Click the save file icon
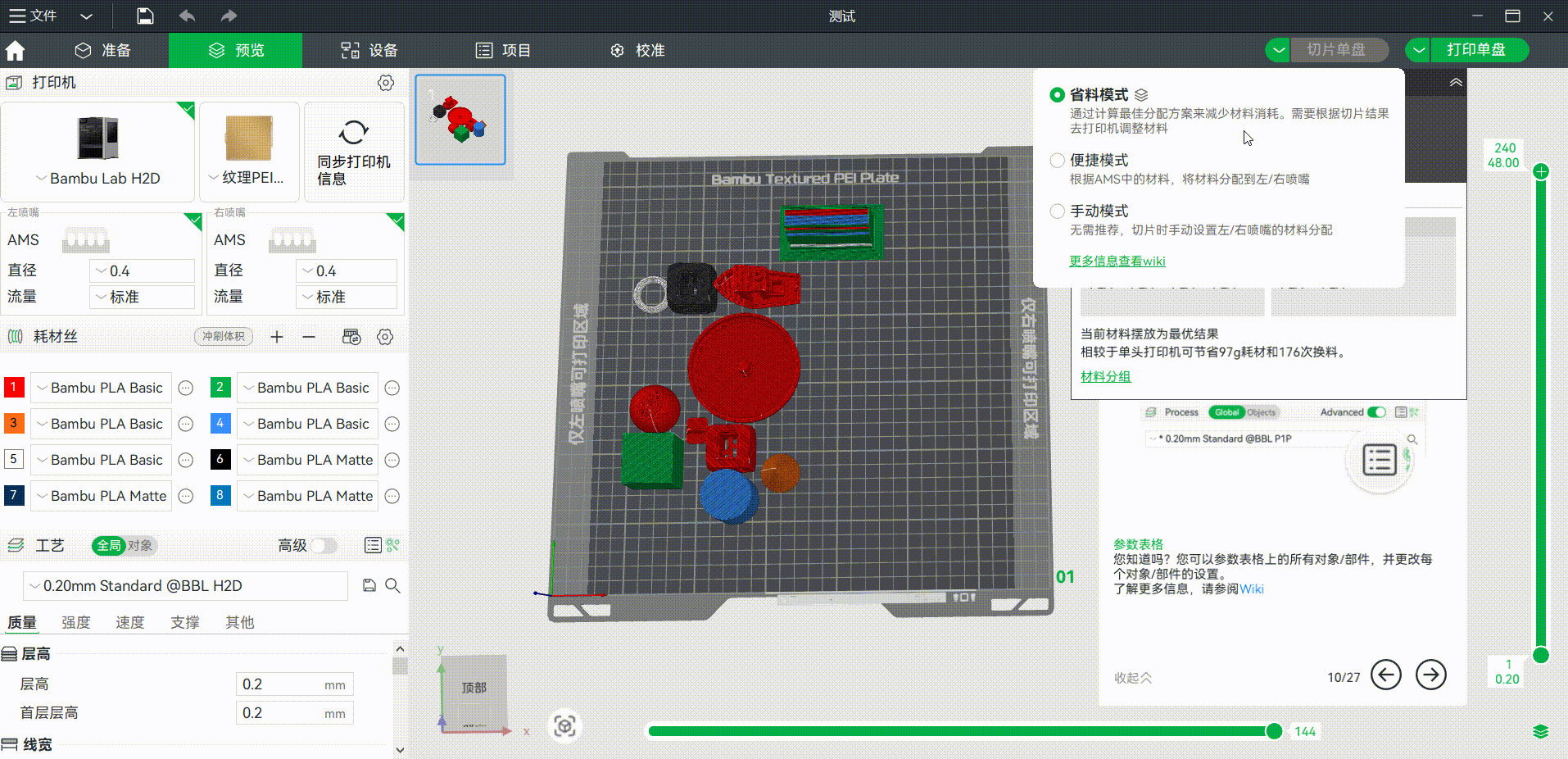 pyautogui.click(x=145, y=16)
